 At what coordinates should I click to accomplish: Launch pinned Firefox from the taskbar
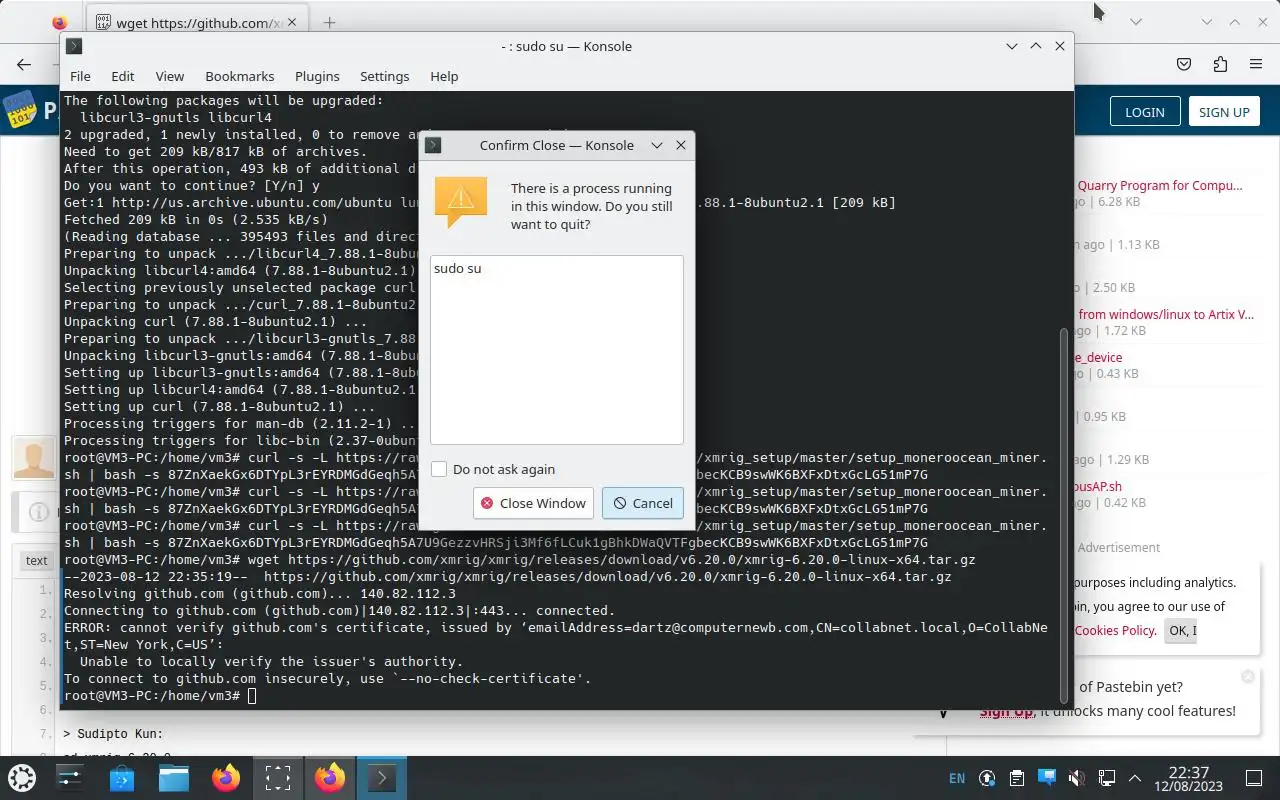point(226,778)
